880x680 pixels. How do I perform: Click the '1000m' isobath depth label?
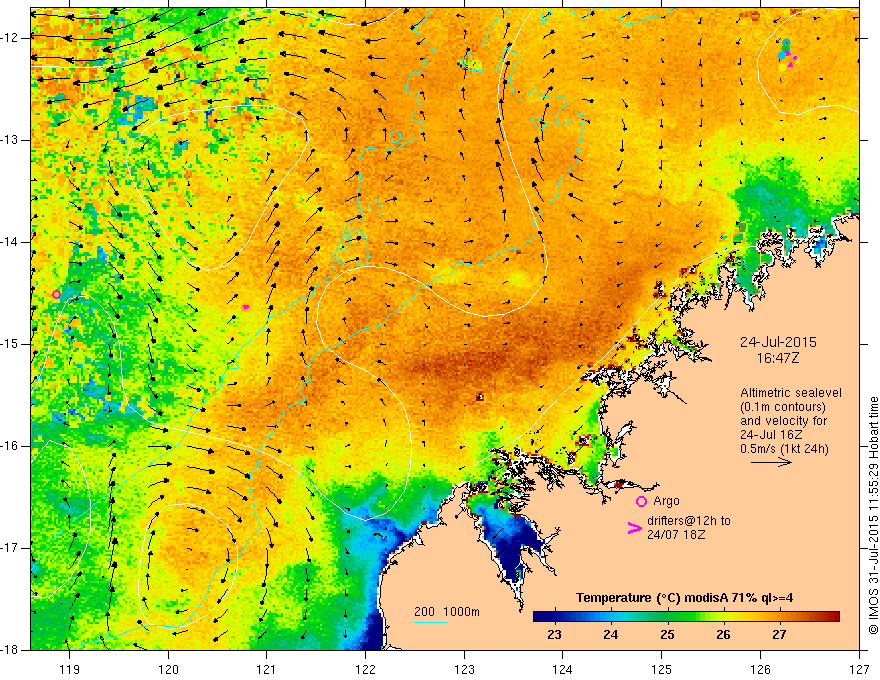coord(461,612)
